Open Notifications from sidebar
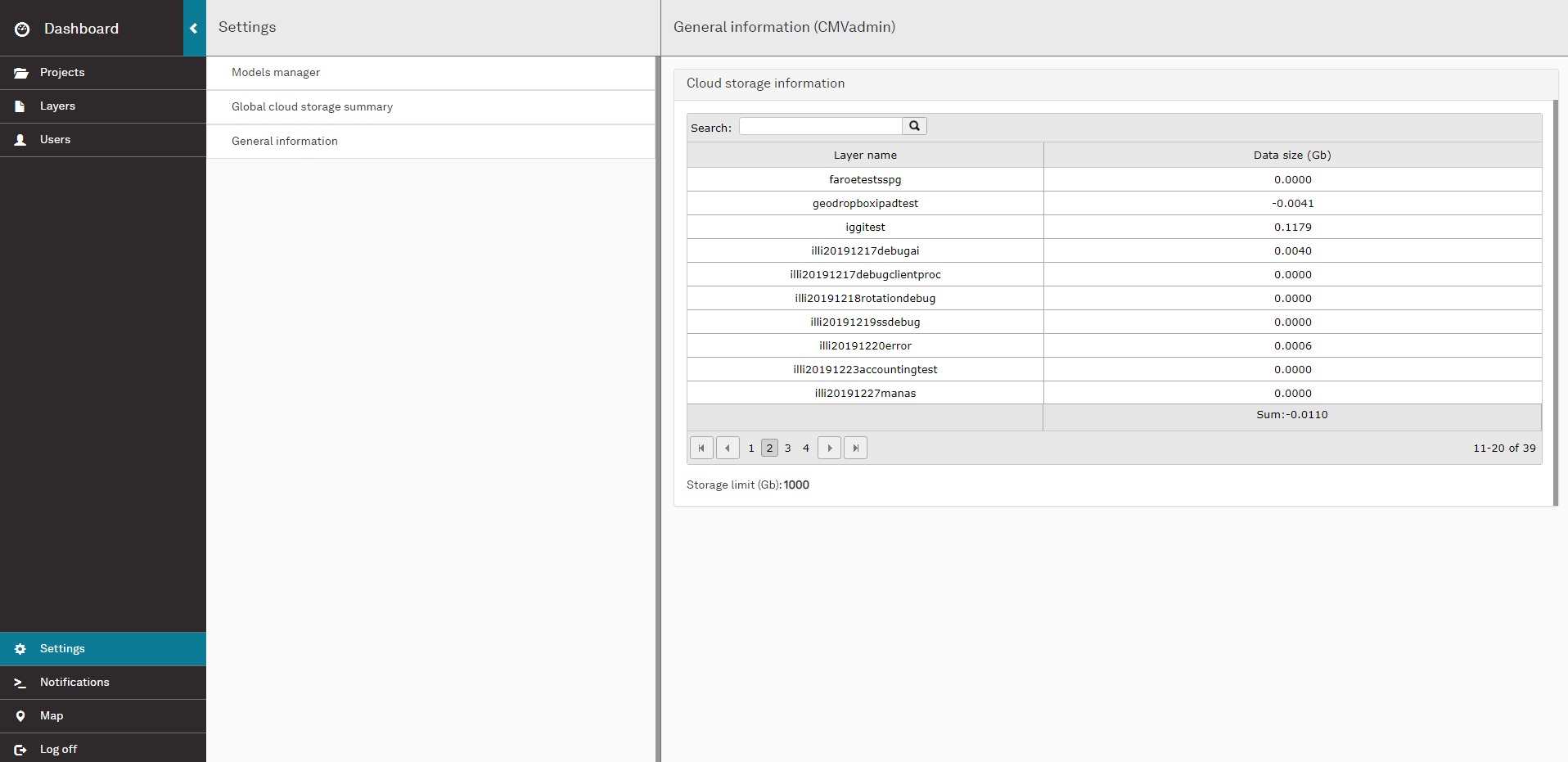This screenshot has height=762, width=1568. [74, 683]
